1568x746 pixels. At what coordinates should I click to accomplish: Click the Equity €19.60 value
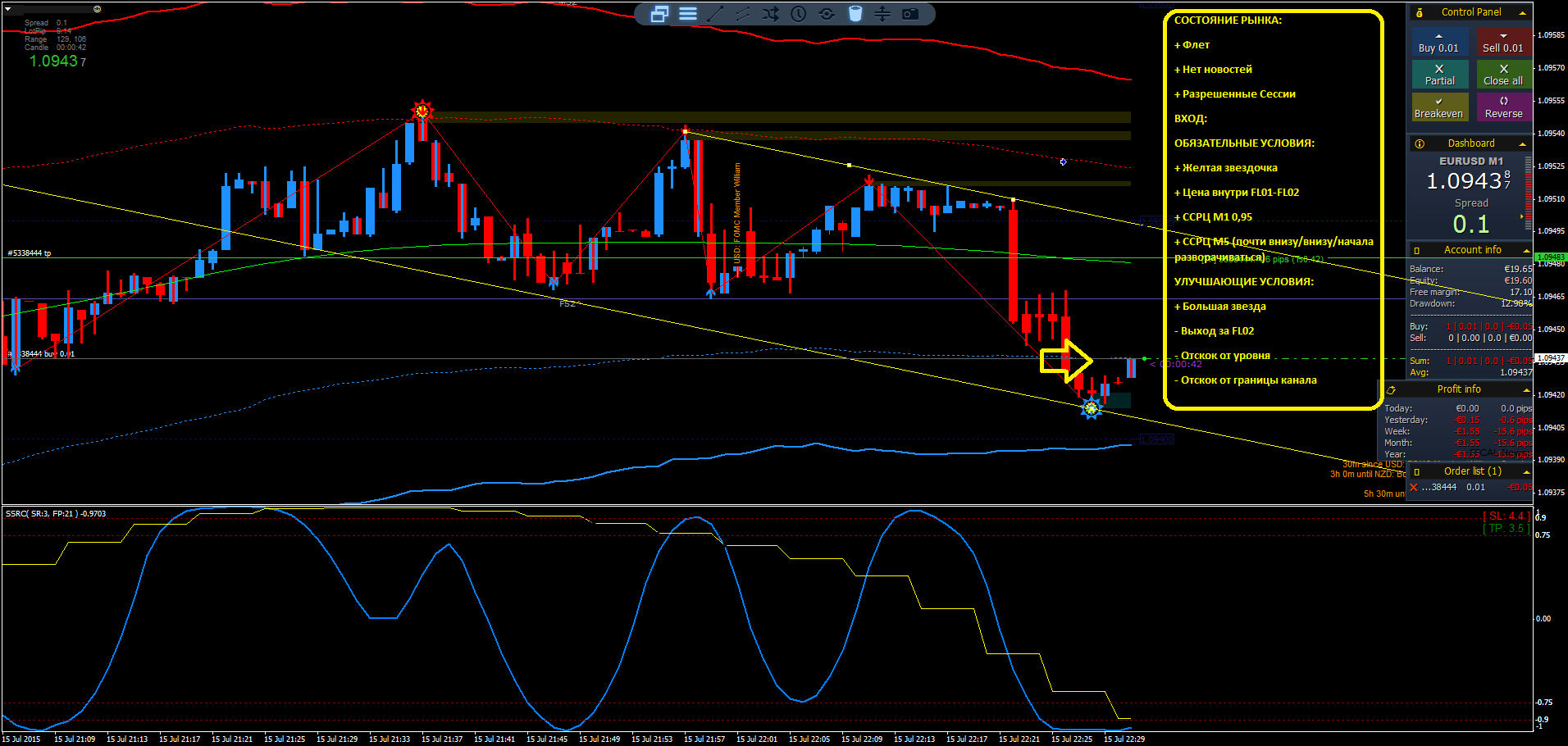tap(1518, 280)
